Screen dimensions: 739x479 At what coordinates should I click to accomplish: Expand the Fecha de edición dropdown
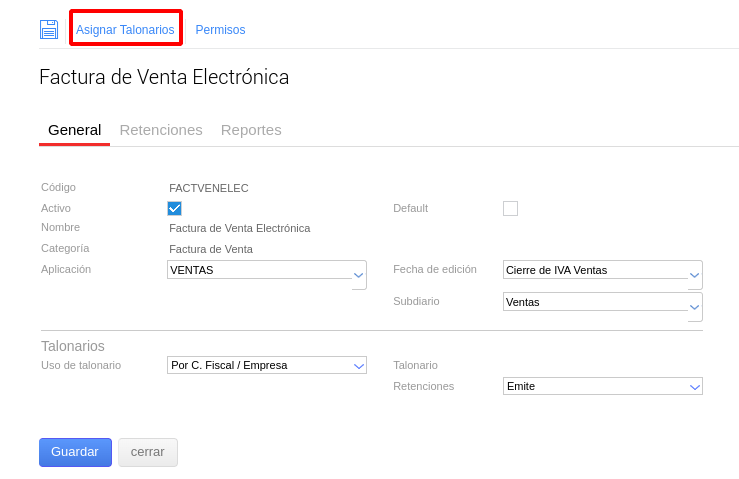tap(596, 270)
